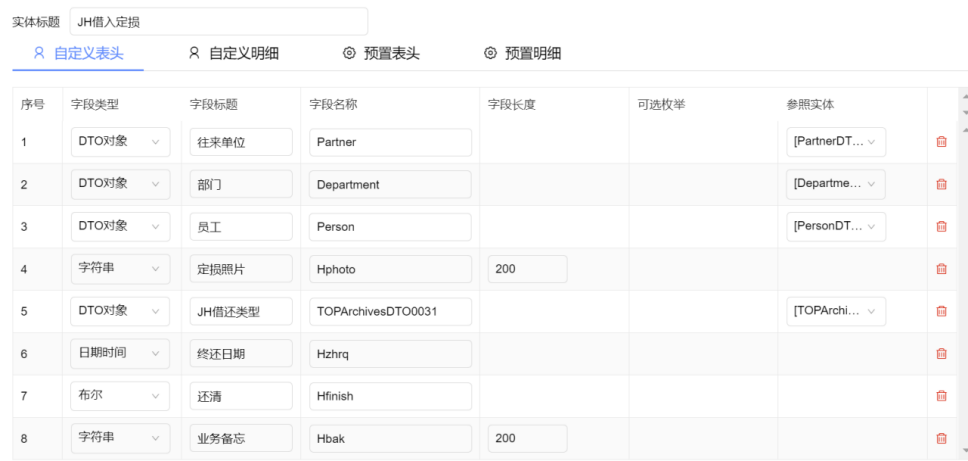This screenshot has height=461, width=968.
Task: Click 往来单位 field title input
Action: pyautogui.click(x=241, y=142)
